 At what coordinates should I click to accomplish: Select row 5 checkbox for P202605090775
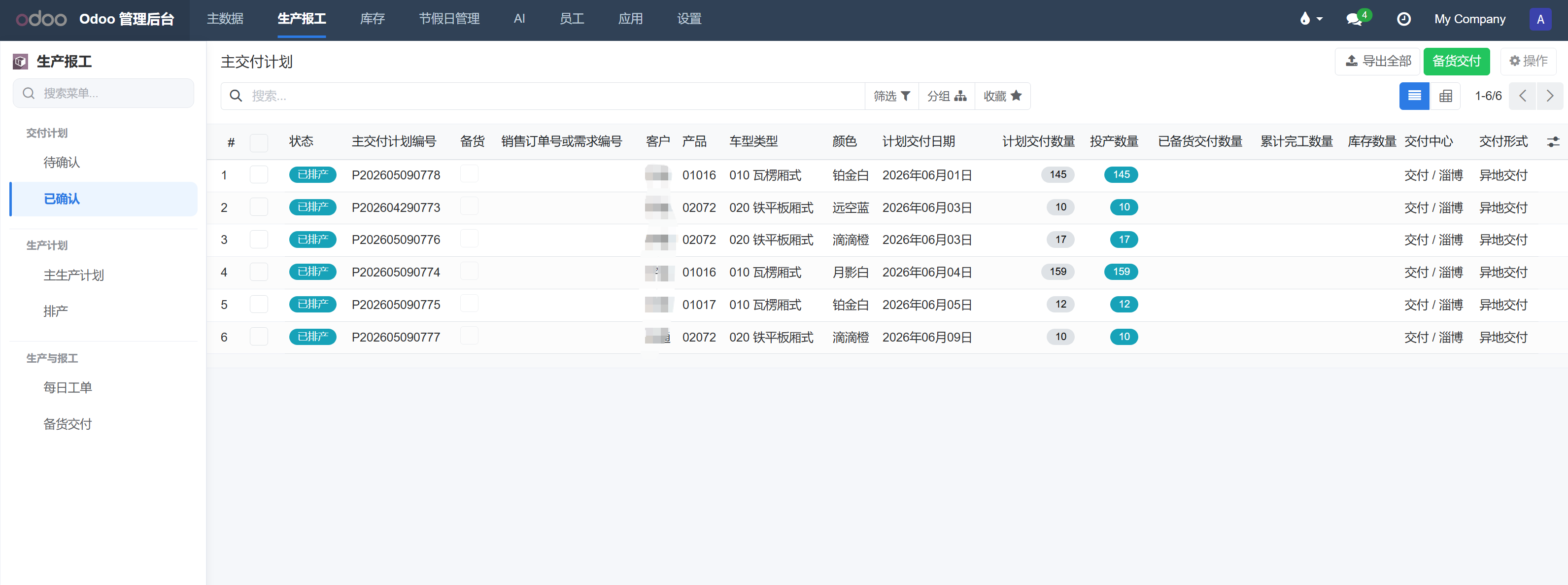259,304
